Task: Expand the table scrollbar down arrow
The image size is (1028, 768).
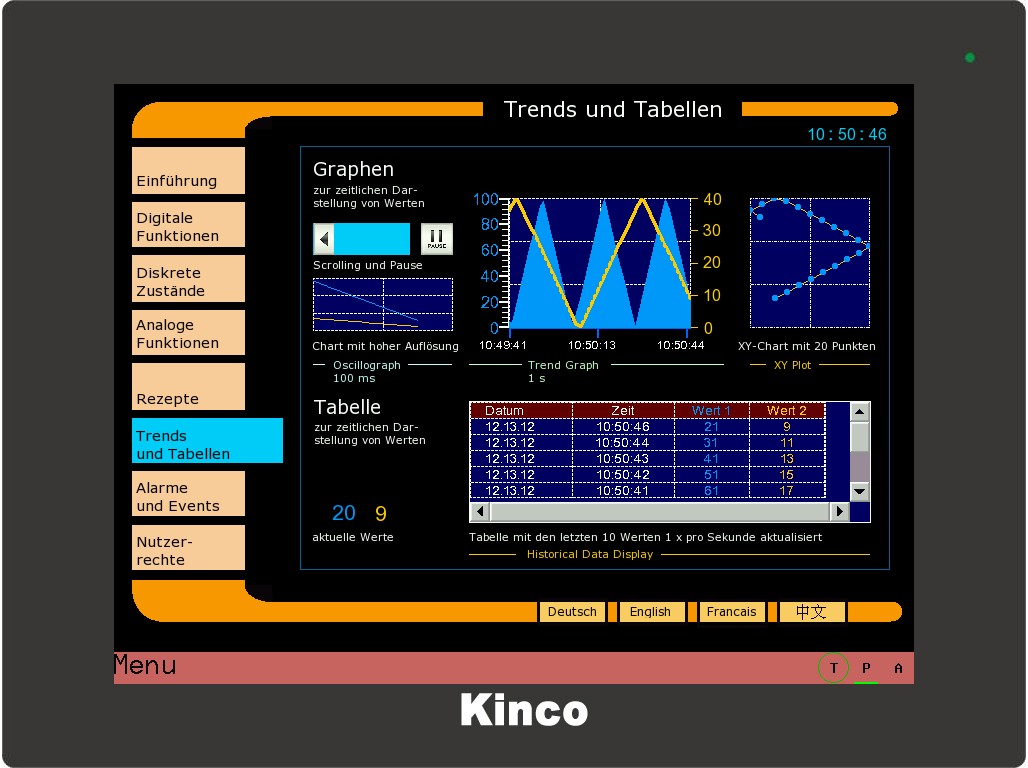Action: [x=858, y=492]
